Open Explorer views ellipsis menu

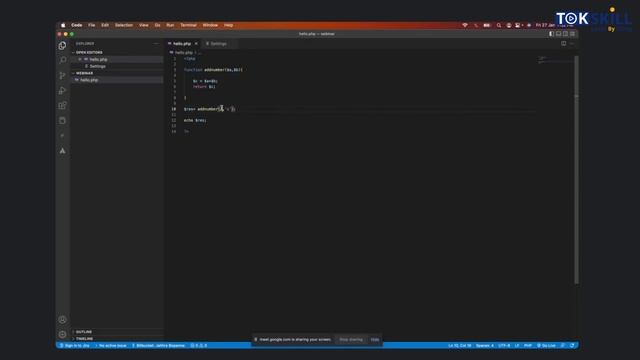tap(156, 43)
